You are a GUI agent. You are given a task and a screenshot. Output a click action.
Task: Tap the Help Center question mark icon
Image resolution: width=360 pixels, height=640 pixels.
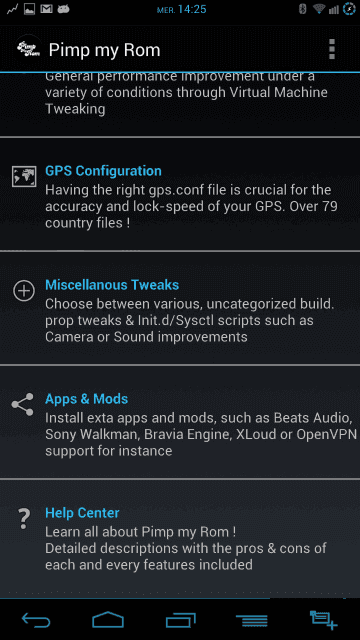point(24,519)
